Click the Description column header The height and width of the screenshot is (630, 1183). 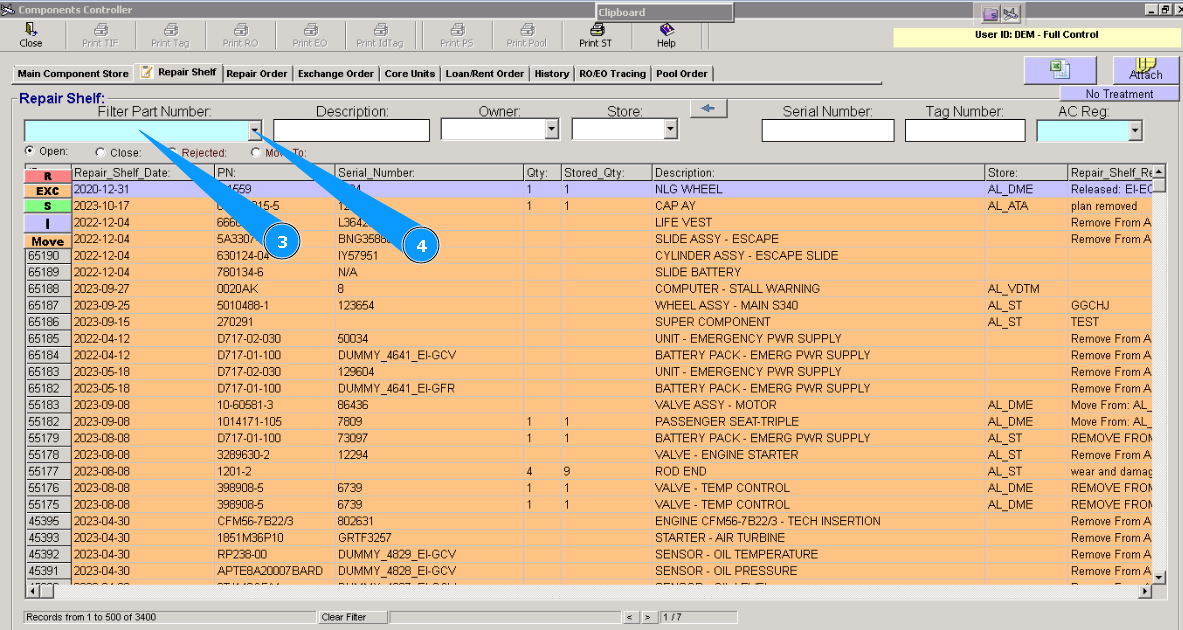coord(819,173)
